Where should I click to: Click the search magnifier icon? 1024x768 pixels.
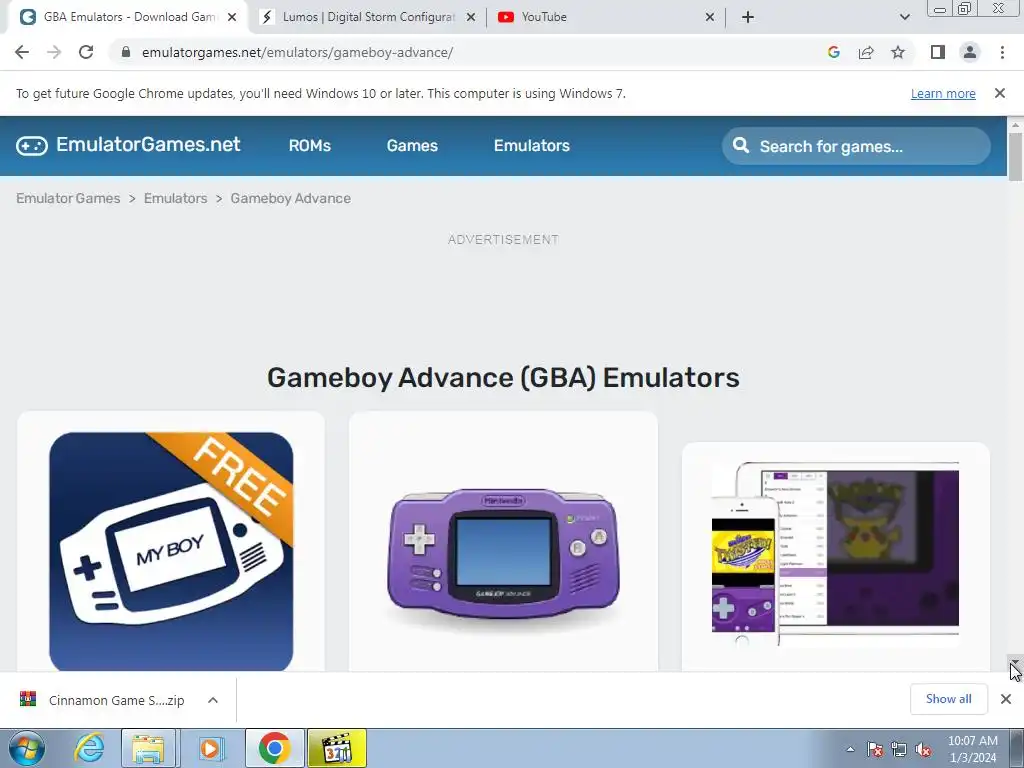pos(741,145)
